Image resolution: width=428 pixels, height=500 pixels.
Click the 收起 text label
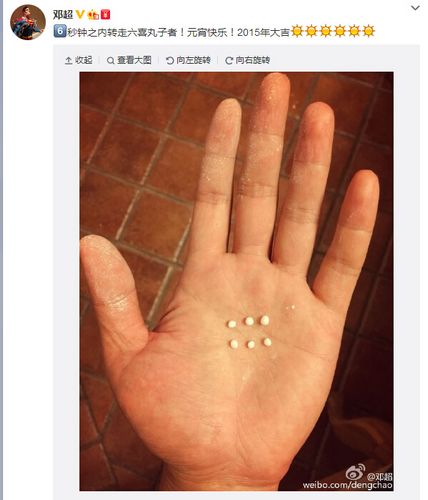click(x=84, y=60)
